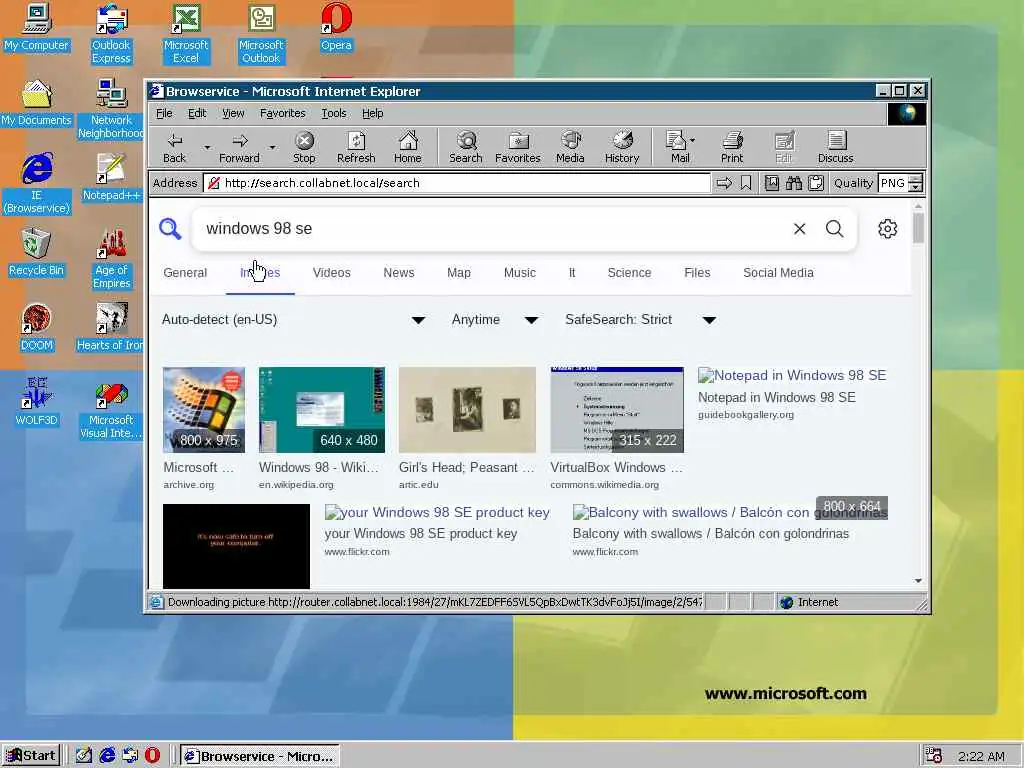1024x768 pixels.
Task: Select the Opera desktop icon
Action: tap(336, 27)
